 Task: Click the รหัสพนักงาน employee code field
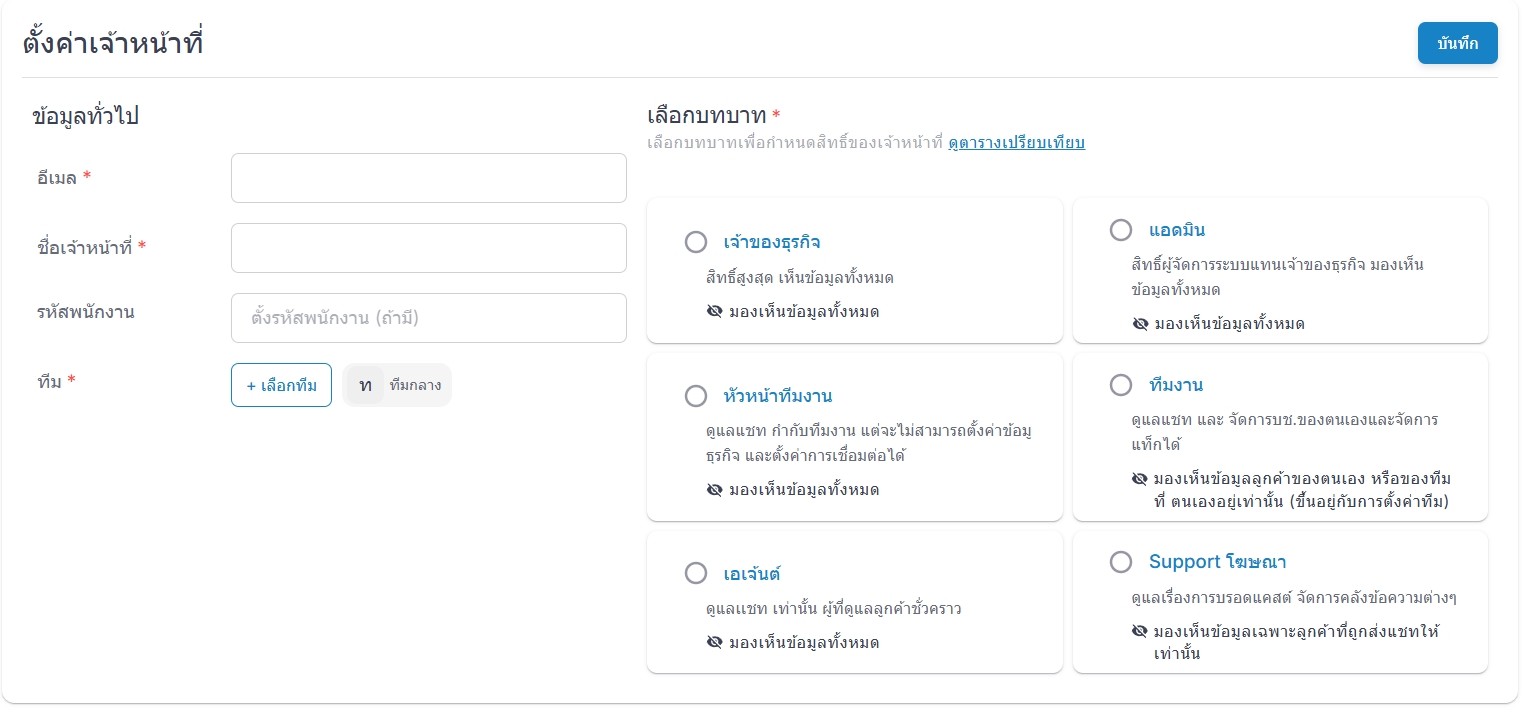429,318
